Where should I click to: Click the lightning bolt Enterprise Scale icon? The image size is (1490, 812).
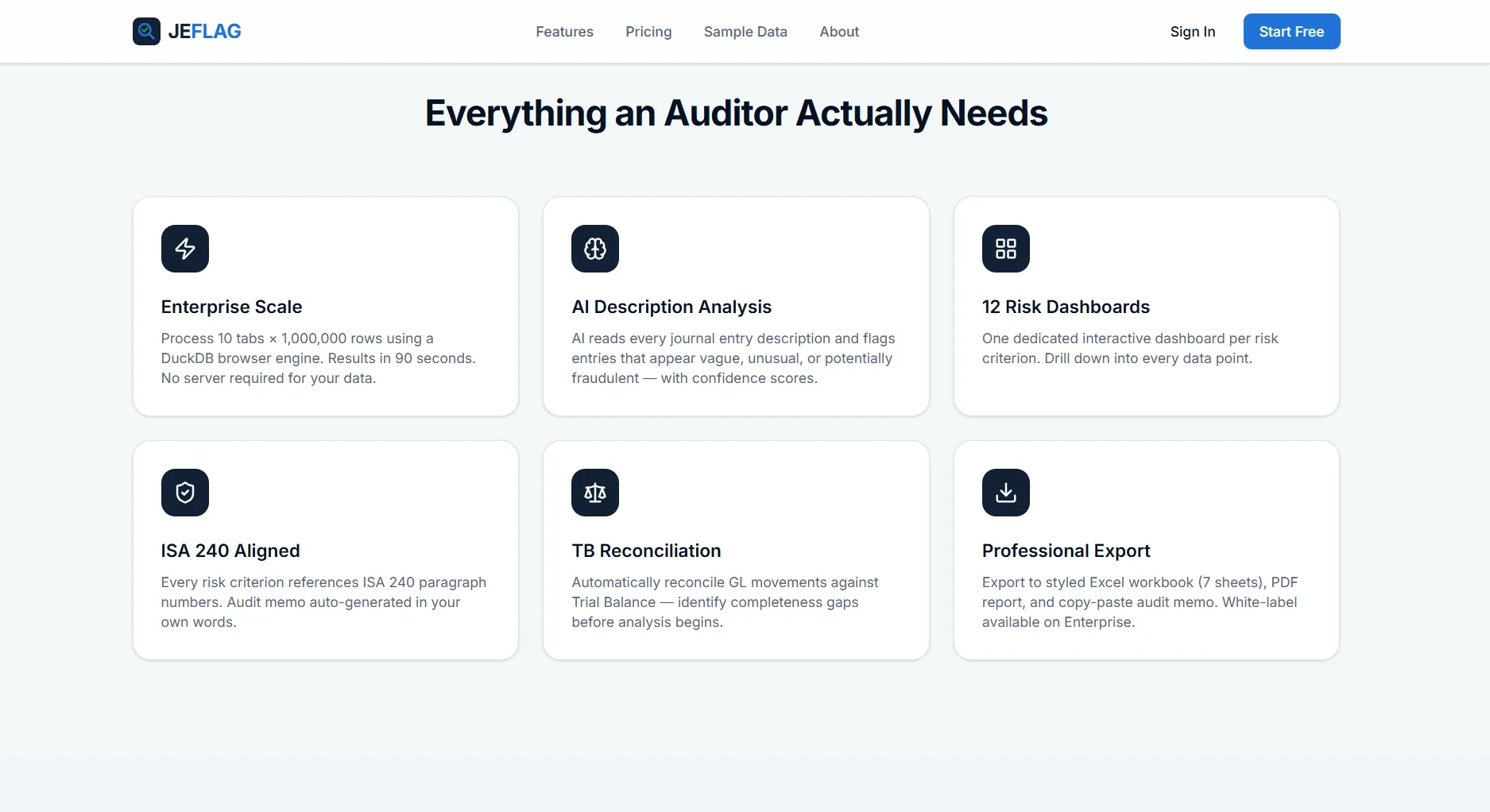pos(185,249)
